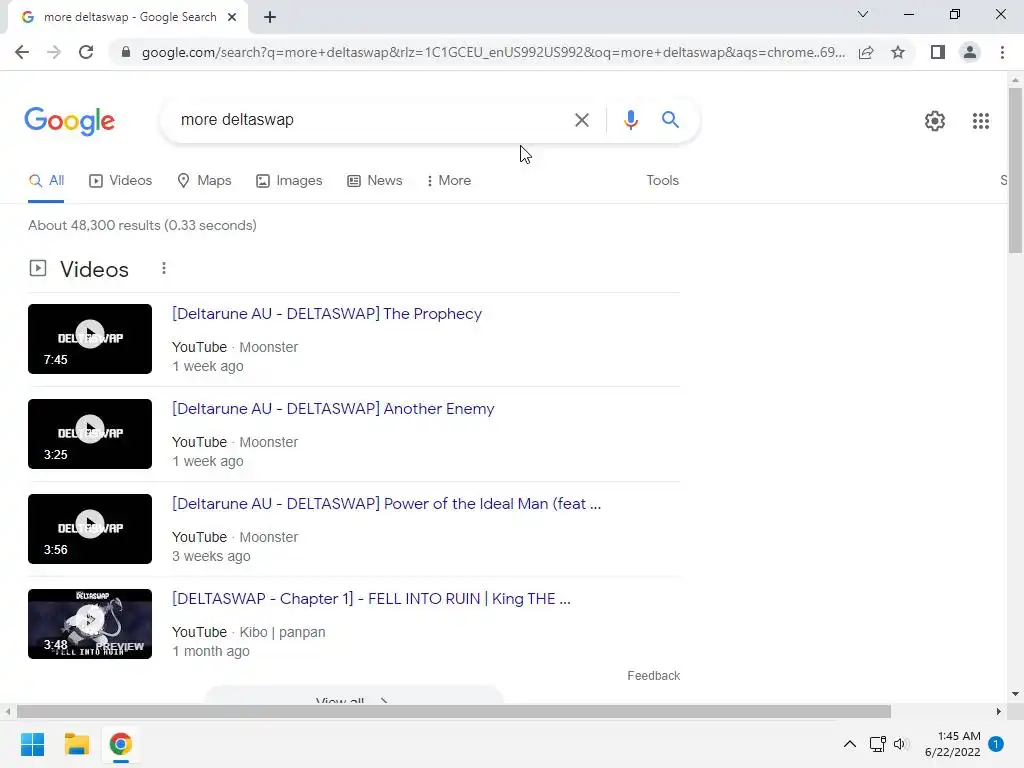Go to Google homepage via logo
Screen dimensions: 1024x768
pos(69,121)
